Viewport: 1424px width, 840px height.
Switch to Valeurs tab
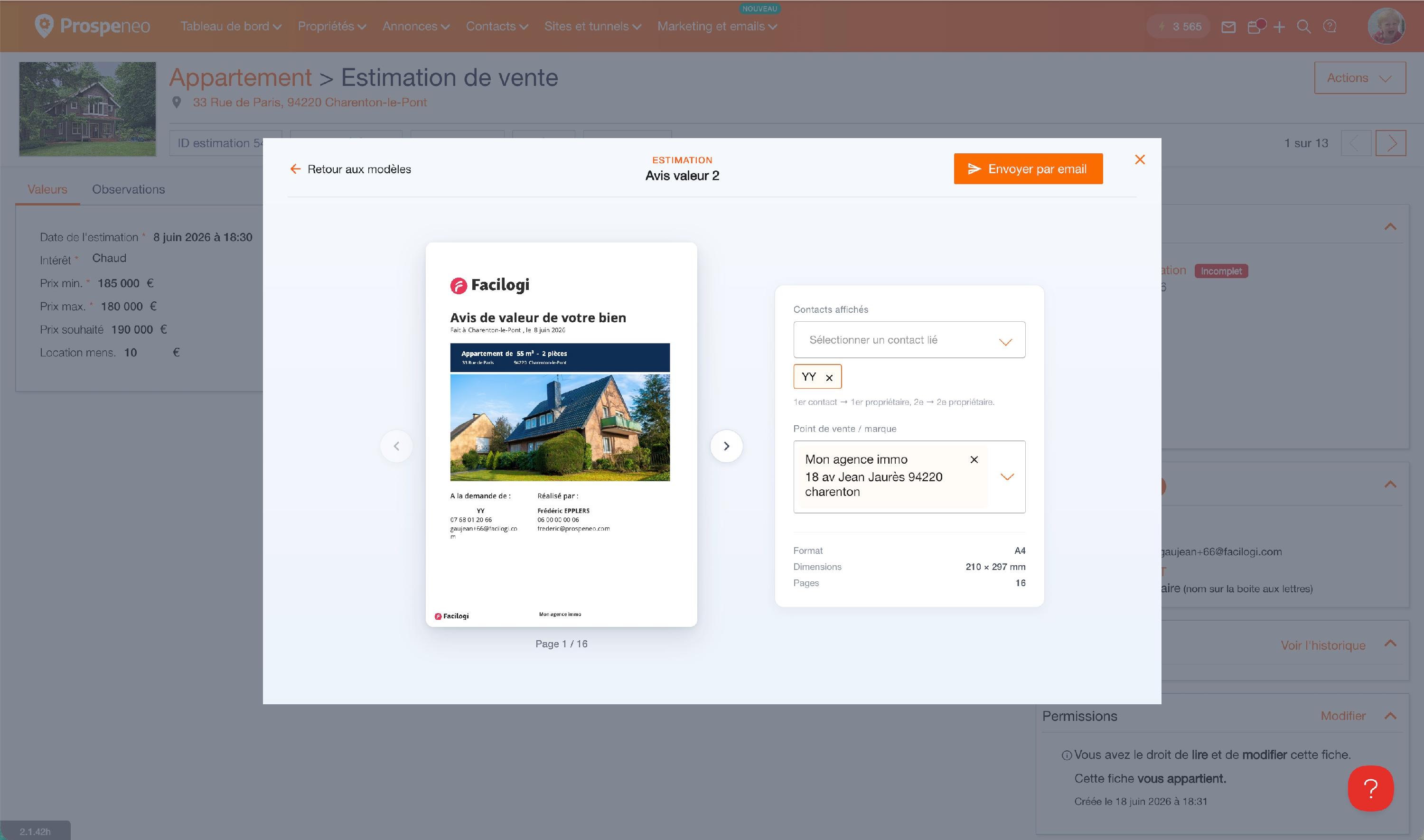coord(47,190)
